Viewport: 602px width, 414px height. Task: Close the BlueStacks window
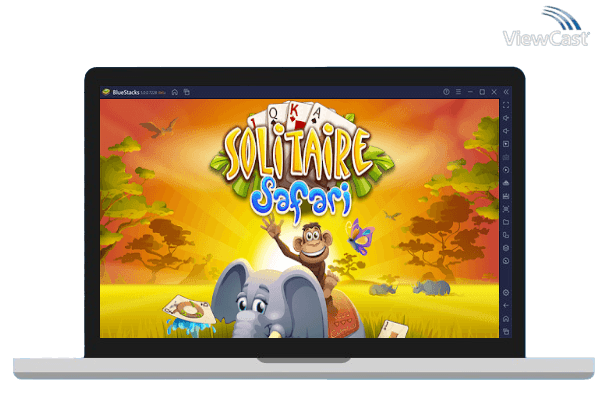494,92
